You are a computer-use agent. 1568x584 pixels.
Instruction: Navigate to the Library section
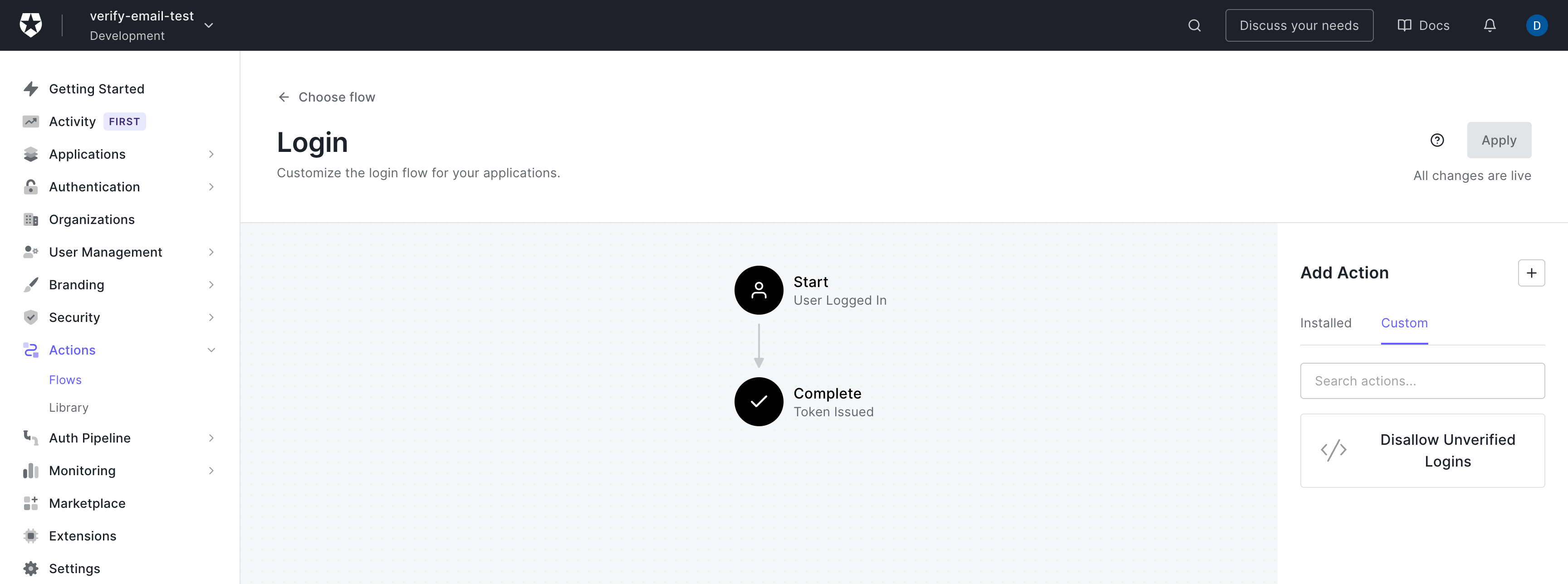click(x=69, y=407)
